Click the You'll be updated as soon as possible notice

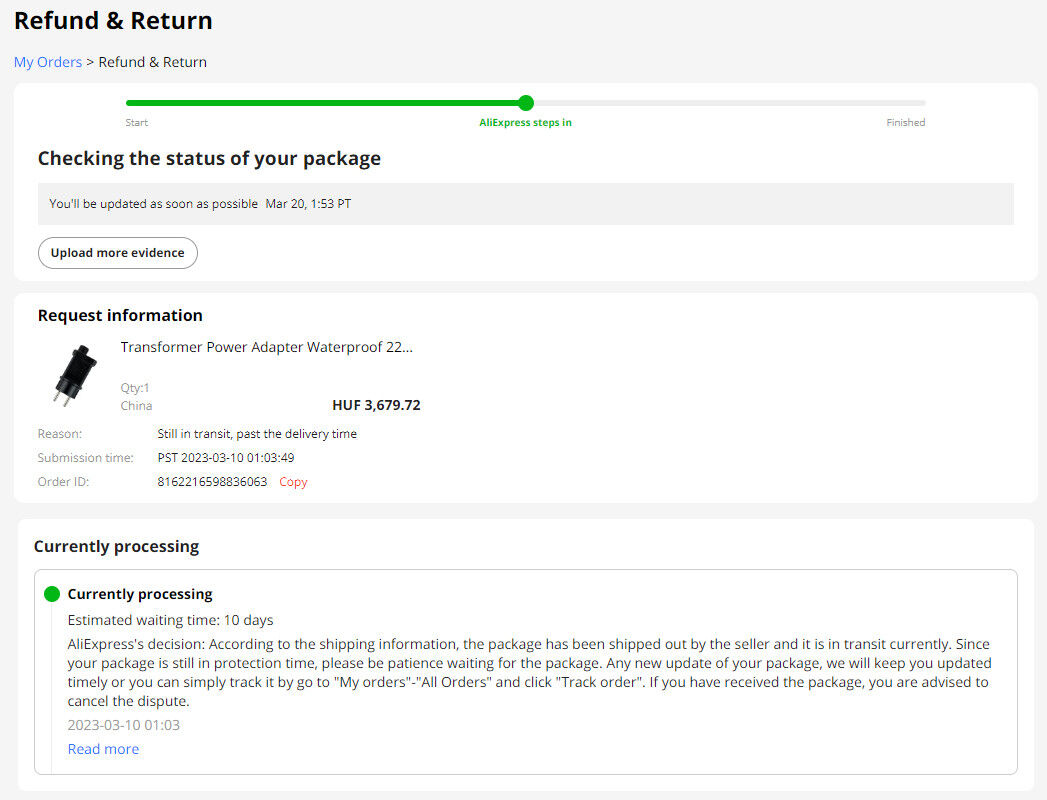click(526, 204)
